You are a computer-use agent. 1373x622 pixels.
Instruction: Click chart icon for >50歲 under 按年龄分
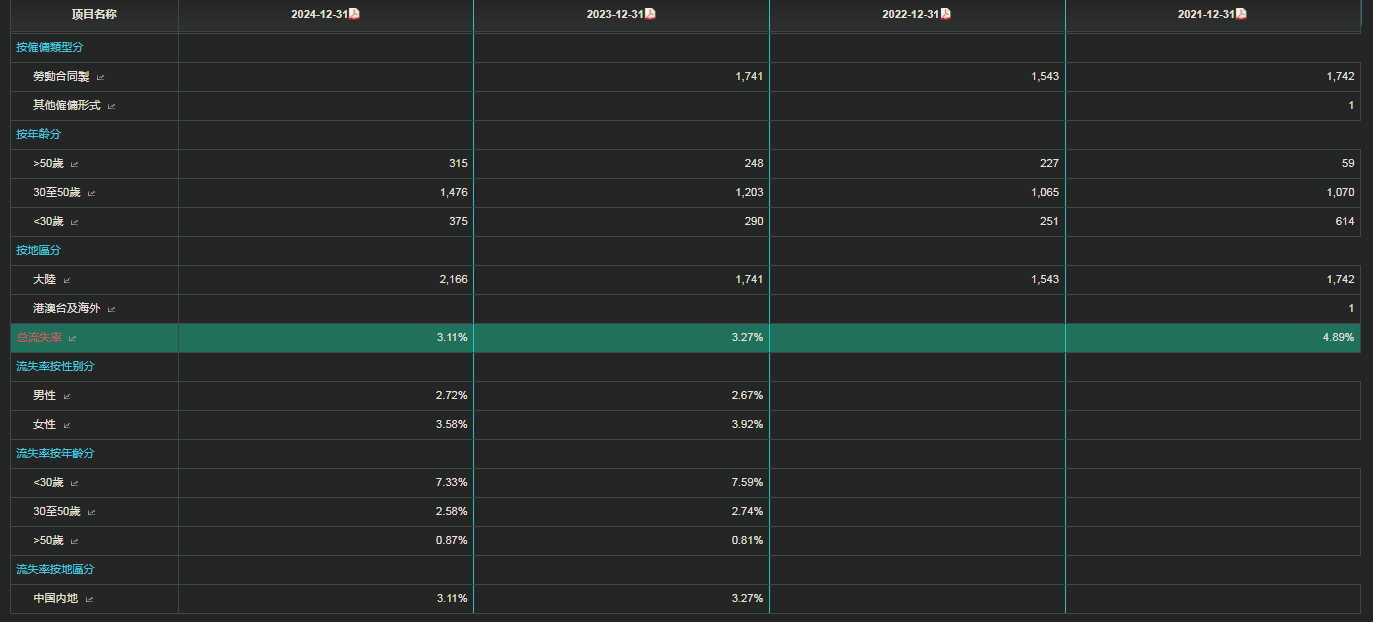tap(75, 164)
